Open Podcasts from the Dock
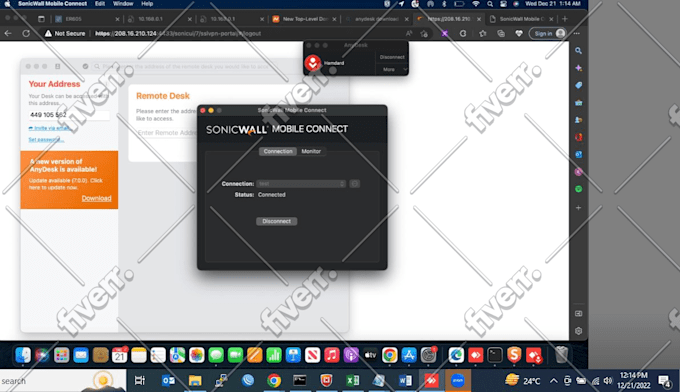The width and height of the screenshot is (680, 392). tap(351, 355)
